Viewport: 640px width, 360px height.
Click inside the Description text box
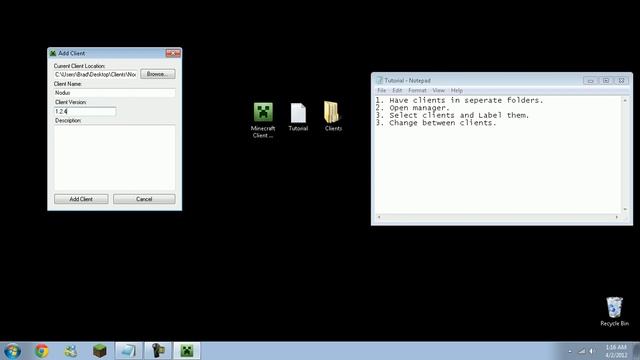pyautogui.click(x=114, y=157)
